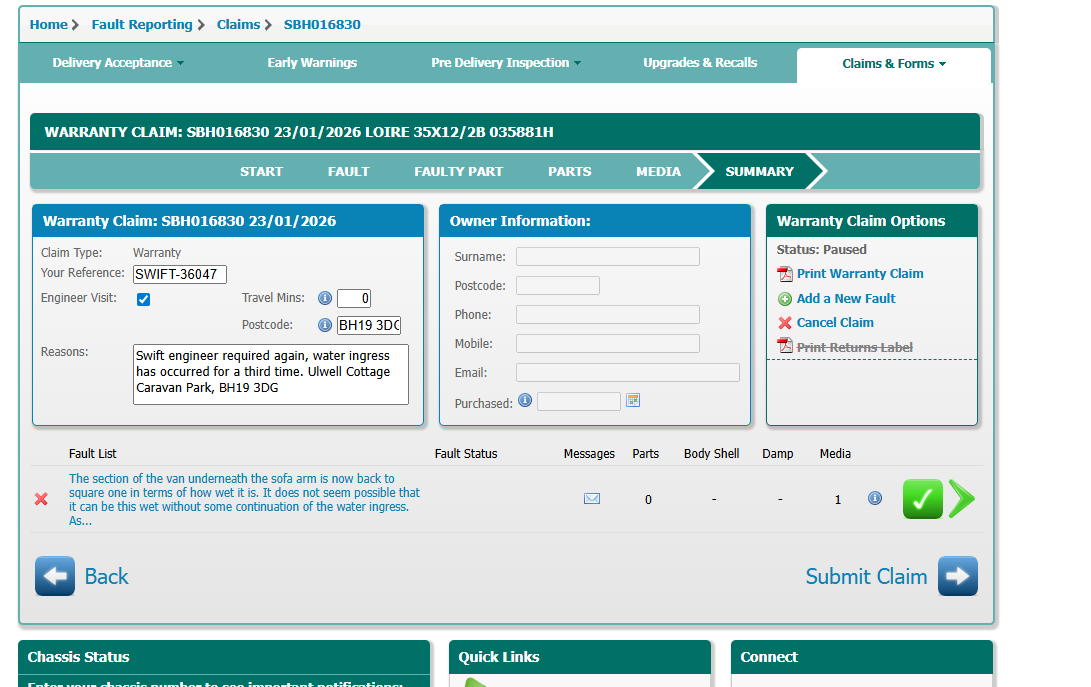The height and width of the screenshot is (687, 1091).
Task: Click the blue Submit Claim arrow icon
Action: [957, 576]
